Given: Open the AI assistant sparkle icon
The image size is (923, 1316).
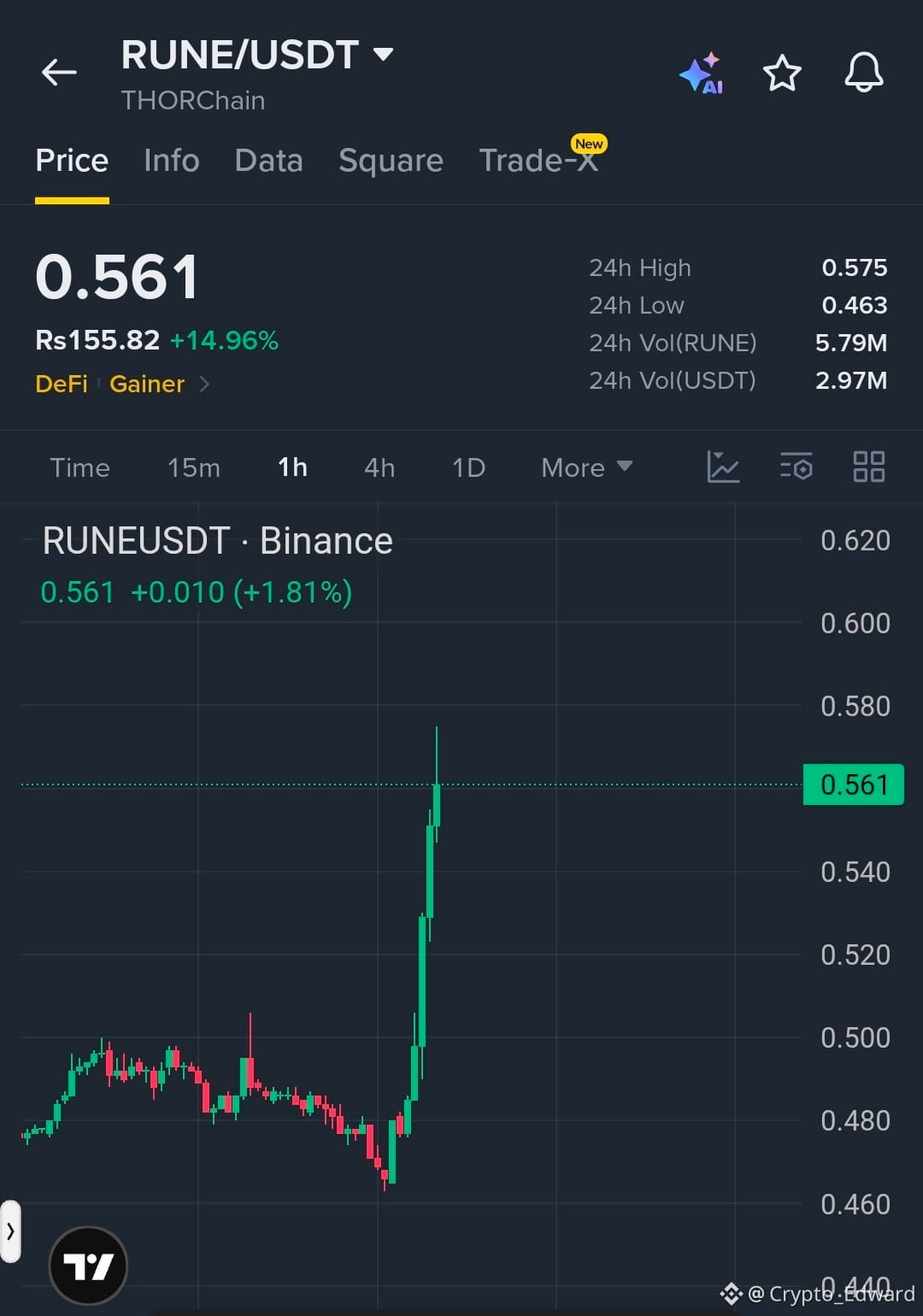Looking at the screenshot, I should [702, 73].
